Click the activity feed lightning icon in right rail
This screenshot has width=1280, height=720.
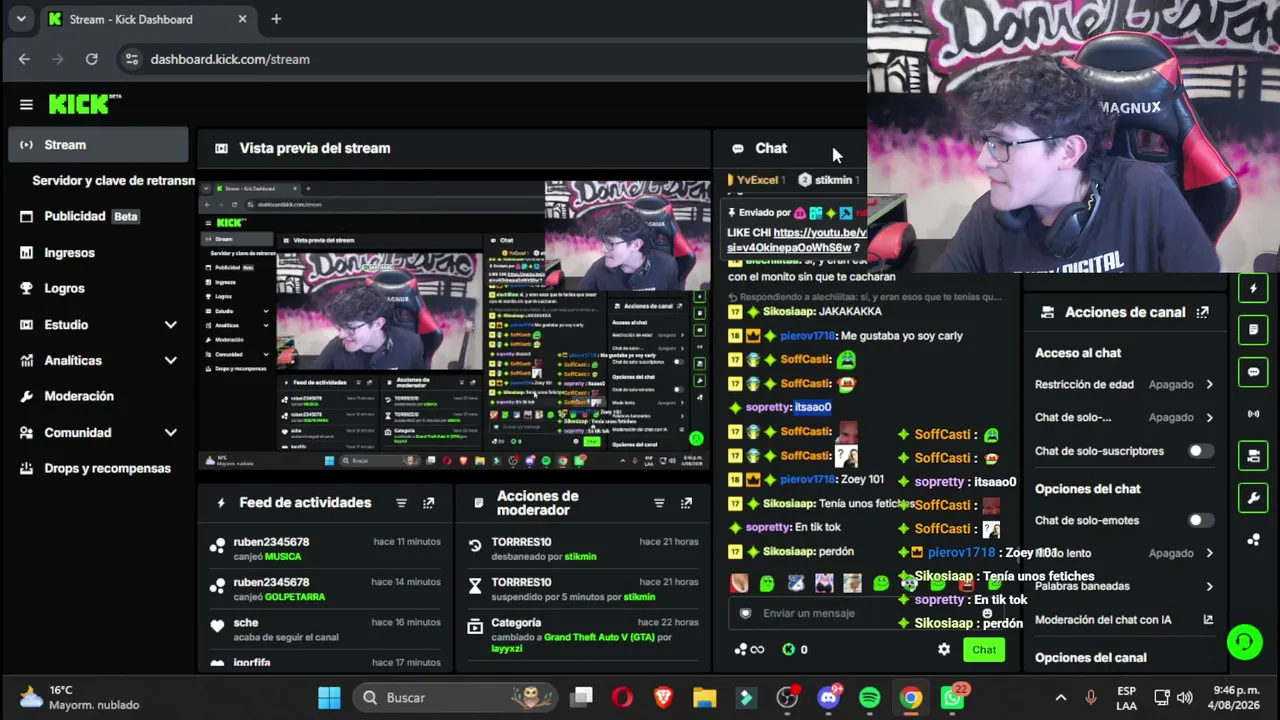pos(1253,289)
